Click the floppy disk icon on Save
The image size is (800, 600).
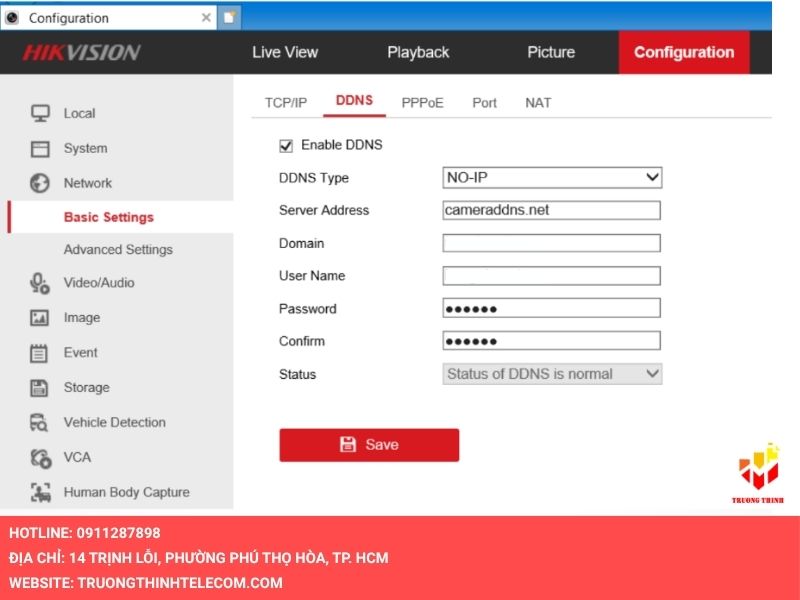point(348,444)
